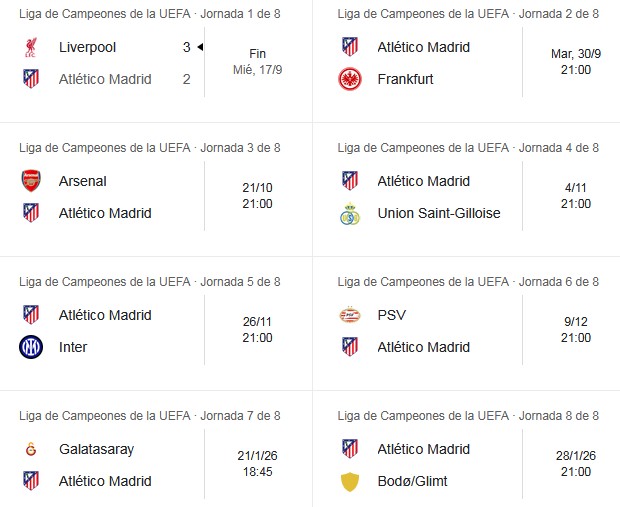
Task: Click the Union Saint-Gilloise crest icon
Action: pos(350,213)
